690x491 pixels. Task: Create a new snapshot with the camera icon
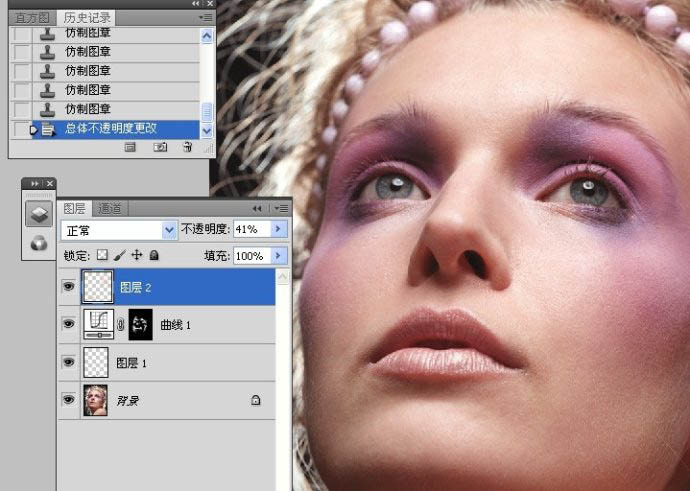pyautogui.click(x=160, y=147)
